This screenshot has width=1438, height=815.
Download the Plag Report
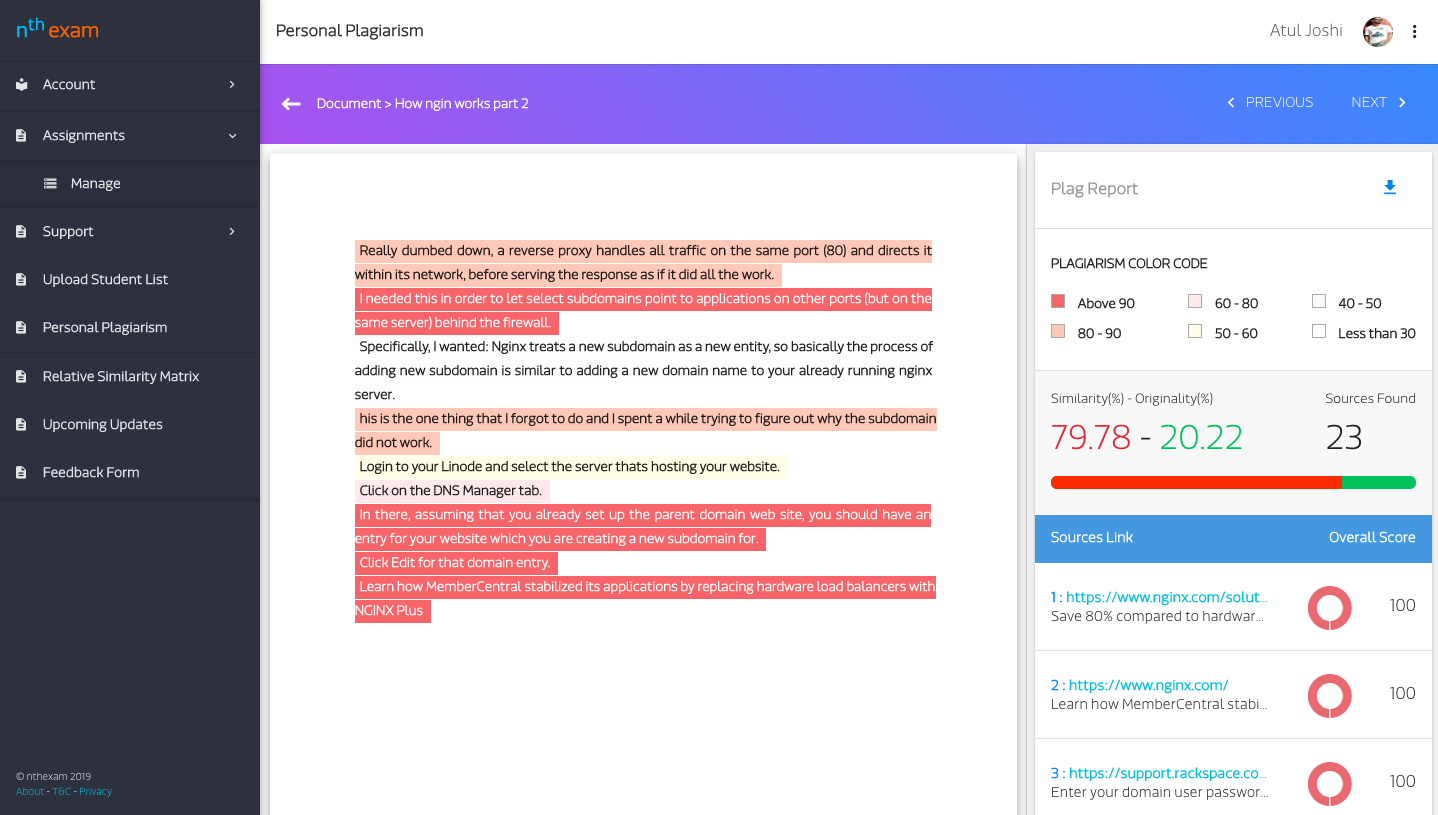(1389, 188)
